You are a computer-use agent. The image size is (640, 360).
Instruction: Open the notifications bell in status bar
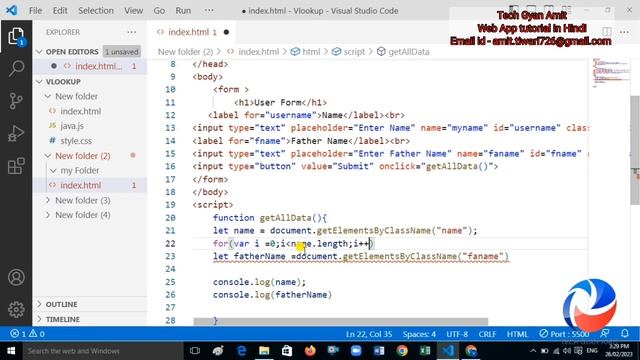624,334
